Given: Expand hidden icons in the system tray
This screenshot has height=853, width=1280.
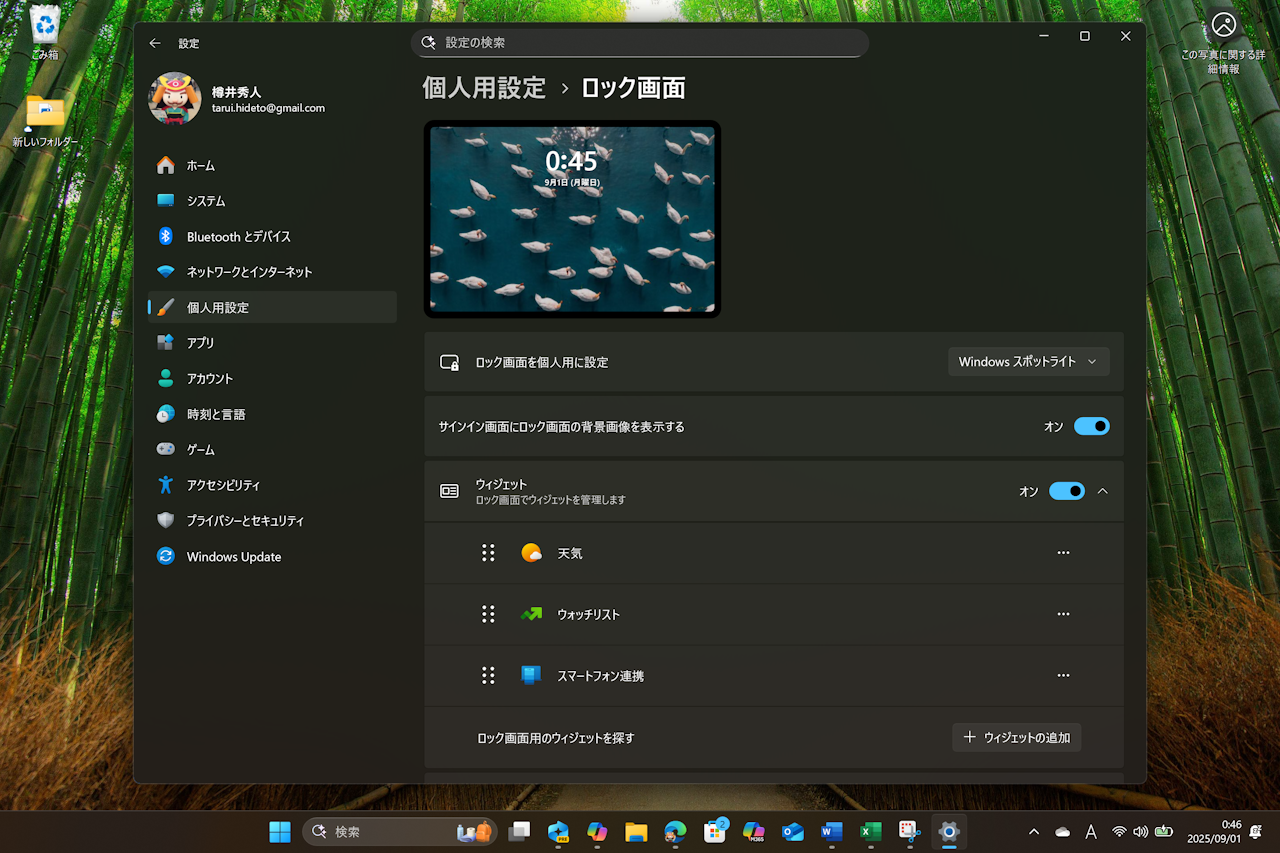Looking at the screenshot, I should click(x=1033, y=831).
